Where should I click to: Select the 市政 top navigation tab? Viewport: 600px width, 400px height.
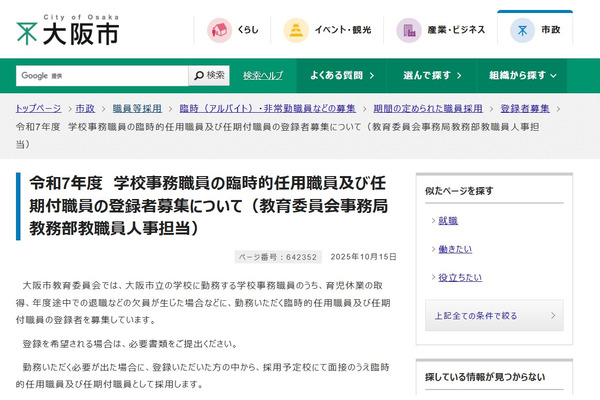536,30
